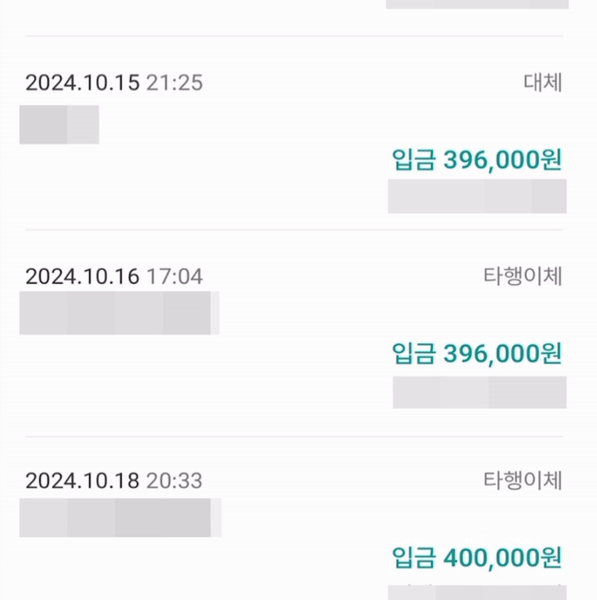Open the 2024.10.15 21:25 transaction entry
Screen dimensions: 597x600
pyautogui.click(x=294, y=133)
